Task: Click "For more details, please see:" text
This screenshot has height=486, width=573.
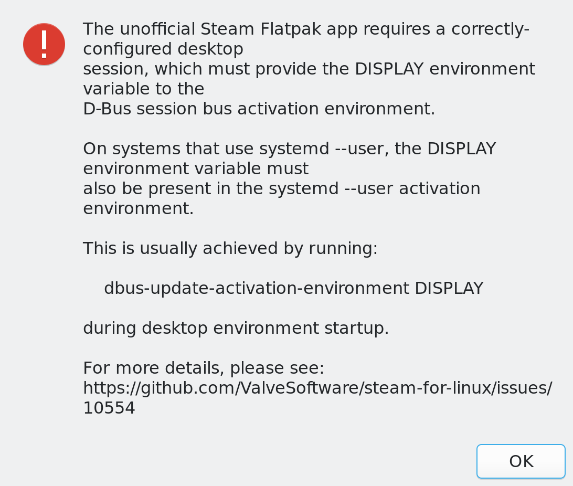Action: click(x=204, y=368)
